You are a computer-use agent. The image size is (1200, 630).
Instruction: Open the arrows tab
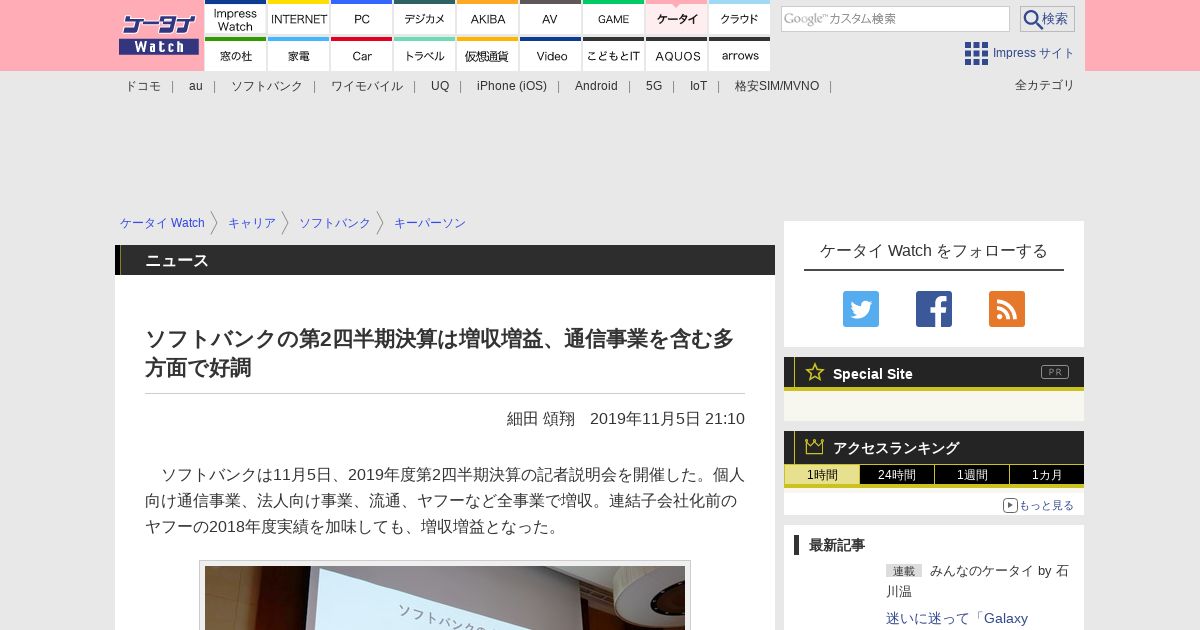click(x=740, y=54)
